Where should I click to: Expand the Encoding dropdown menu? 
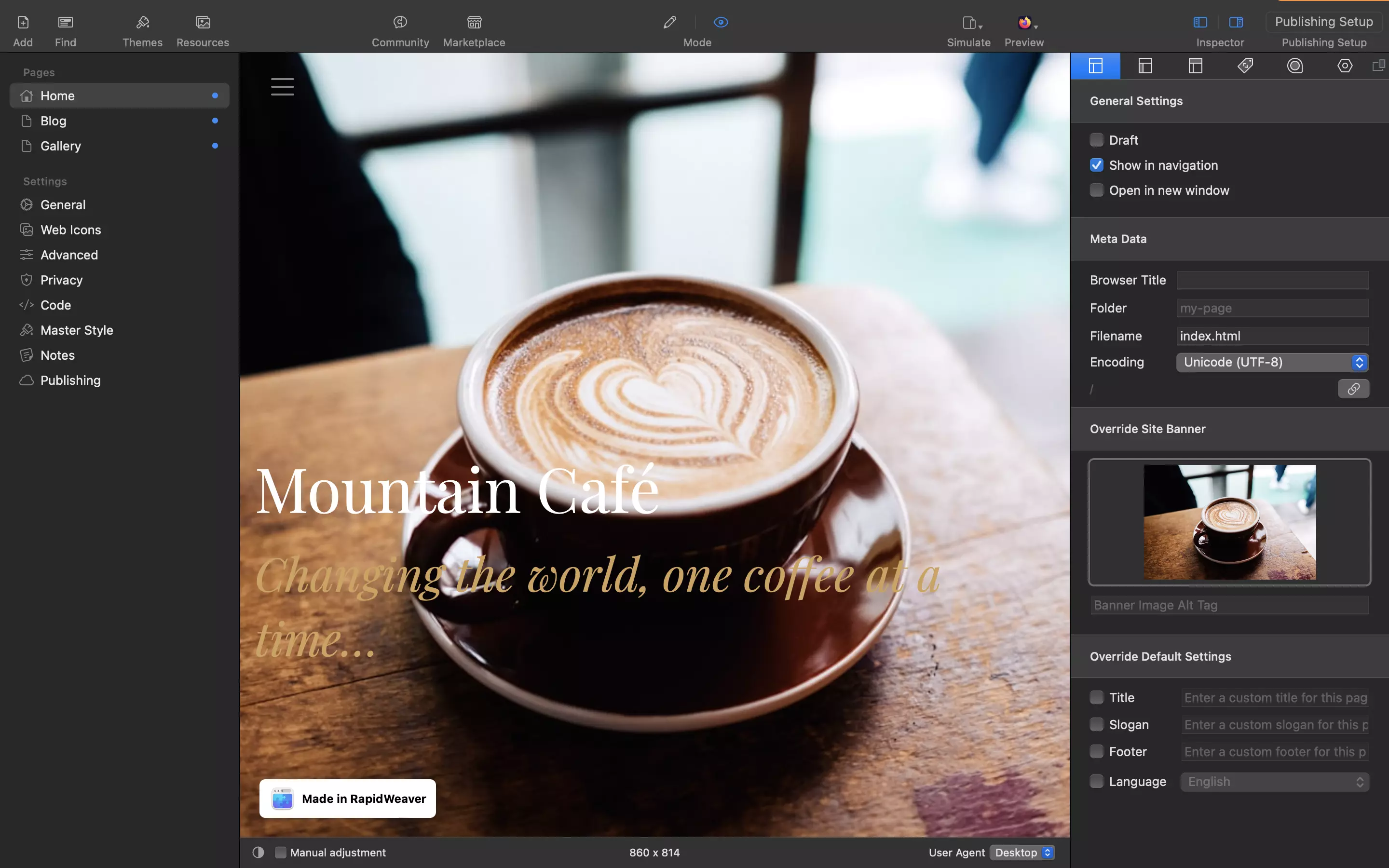point(1359,362)
